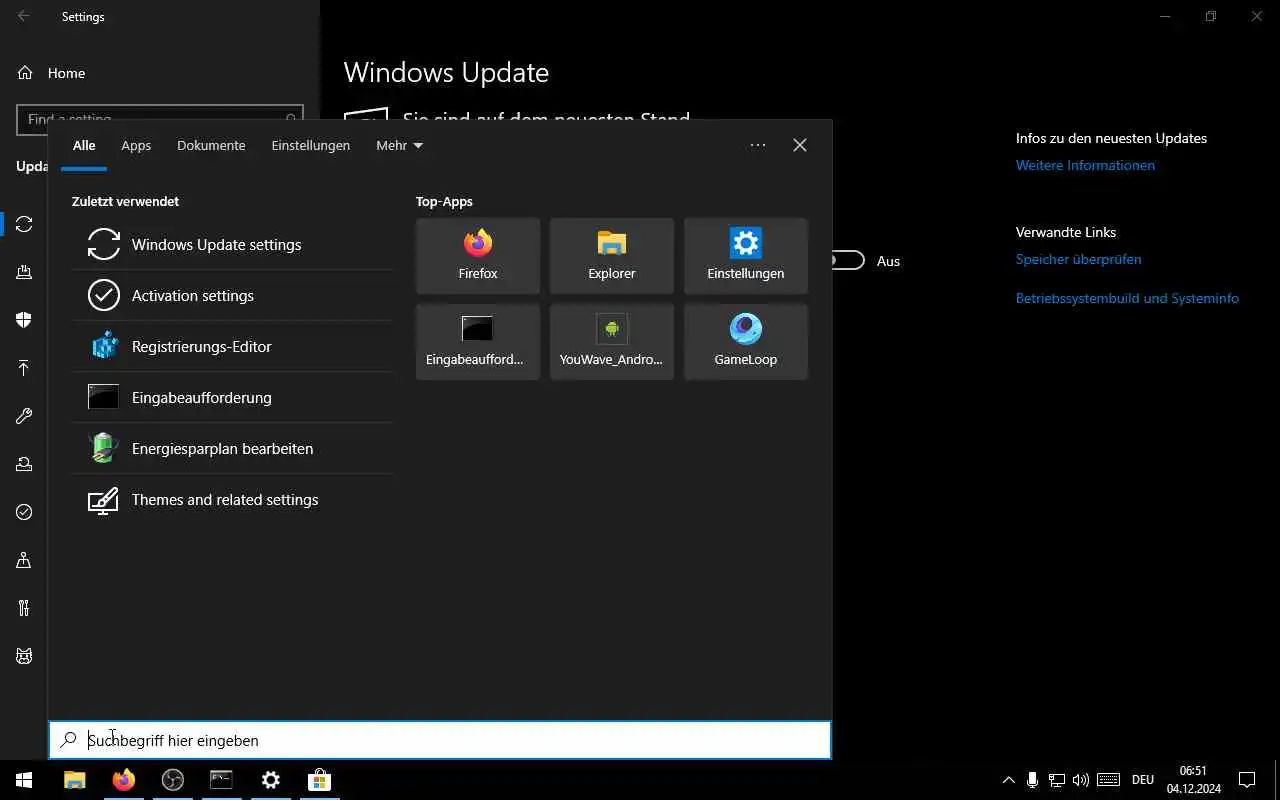Image resolution: width=1280 pixels, height=800 pixels.
Task: Open network tray icon
Action: click(x=1056, y=780)
